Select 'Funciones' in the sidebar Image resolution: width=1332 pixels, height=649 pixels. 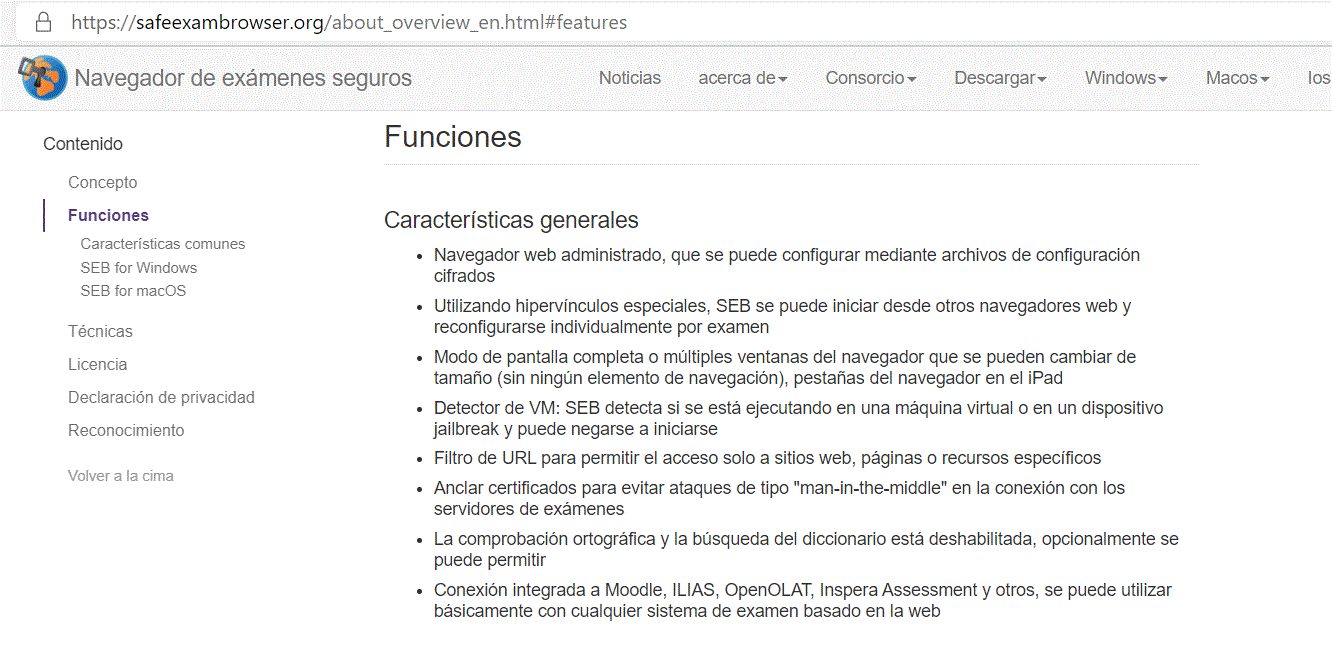[x=107, y=215]
